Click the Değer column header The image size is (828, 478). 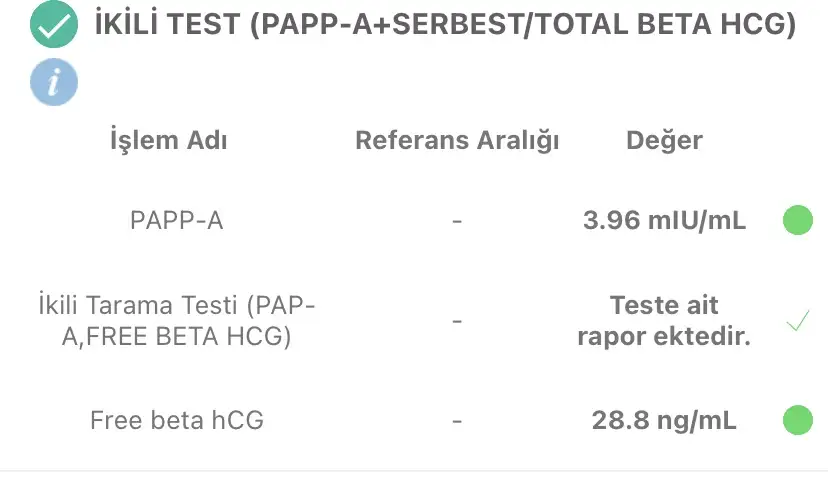pos(664,140)
